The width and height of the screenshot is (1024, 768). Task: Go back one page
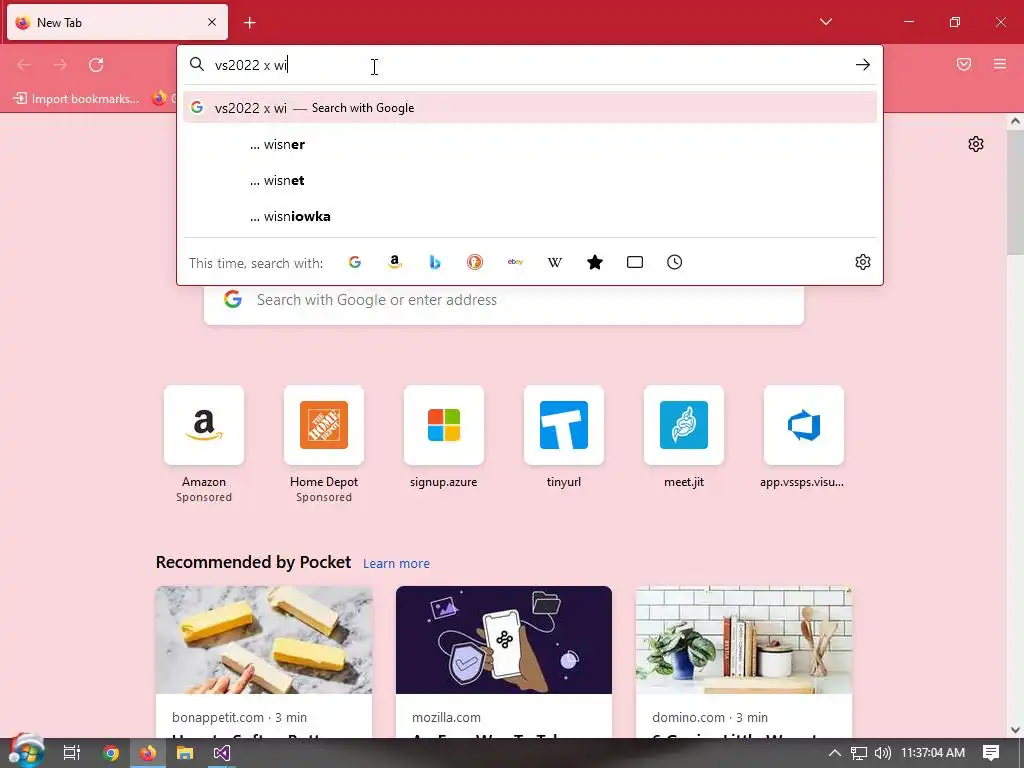click(24, 65)
